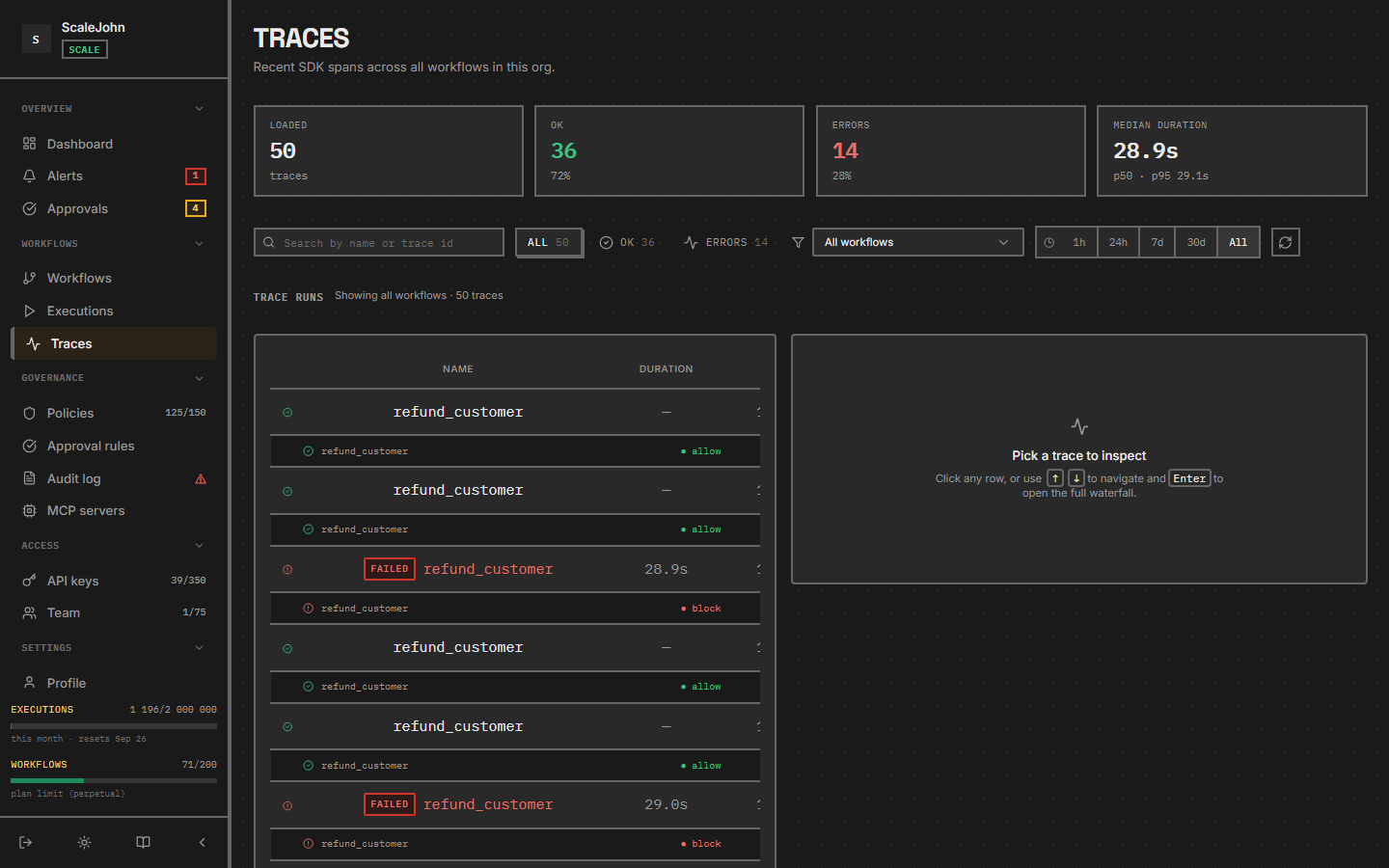This screenshot has height=868, width=1389.
Task: Click the API keys key icon
Action: [30, 581]
